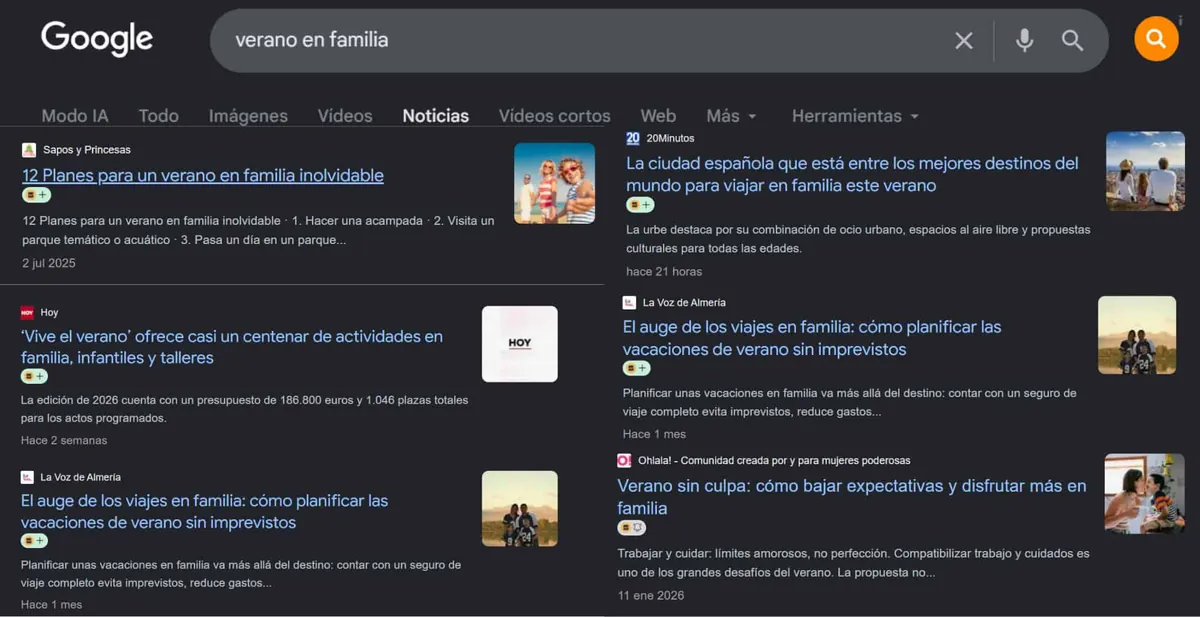This screenshot has height=617, width=1200.
Task: Switch to the Web tab
Action: [x=658, y=116]
